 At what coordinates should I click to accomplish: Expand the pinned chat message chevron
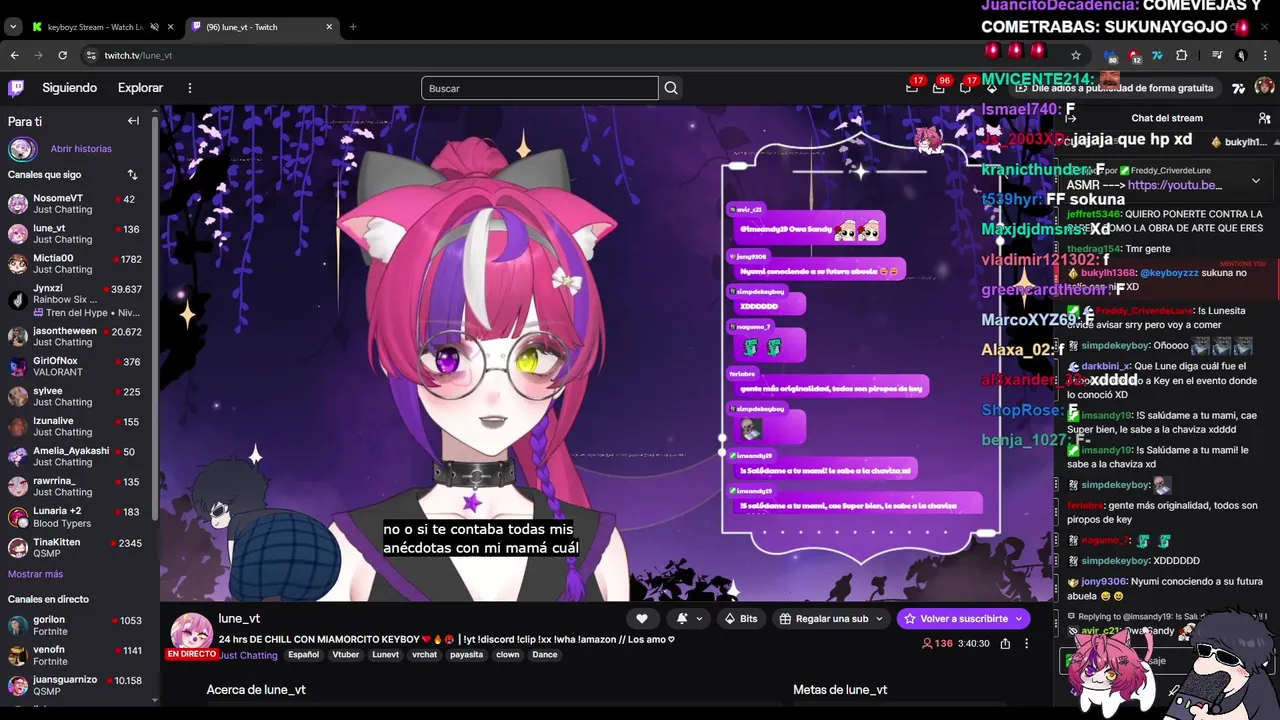point(1256,181)
